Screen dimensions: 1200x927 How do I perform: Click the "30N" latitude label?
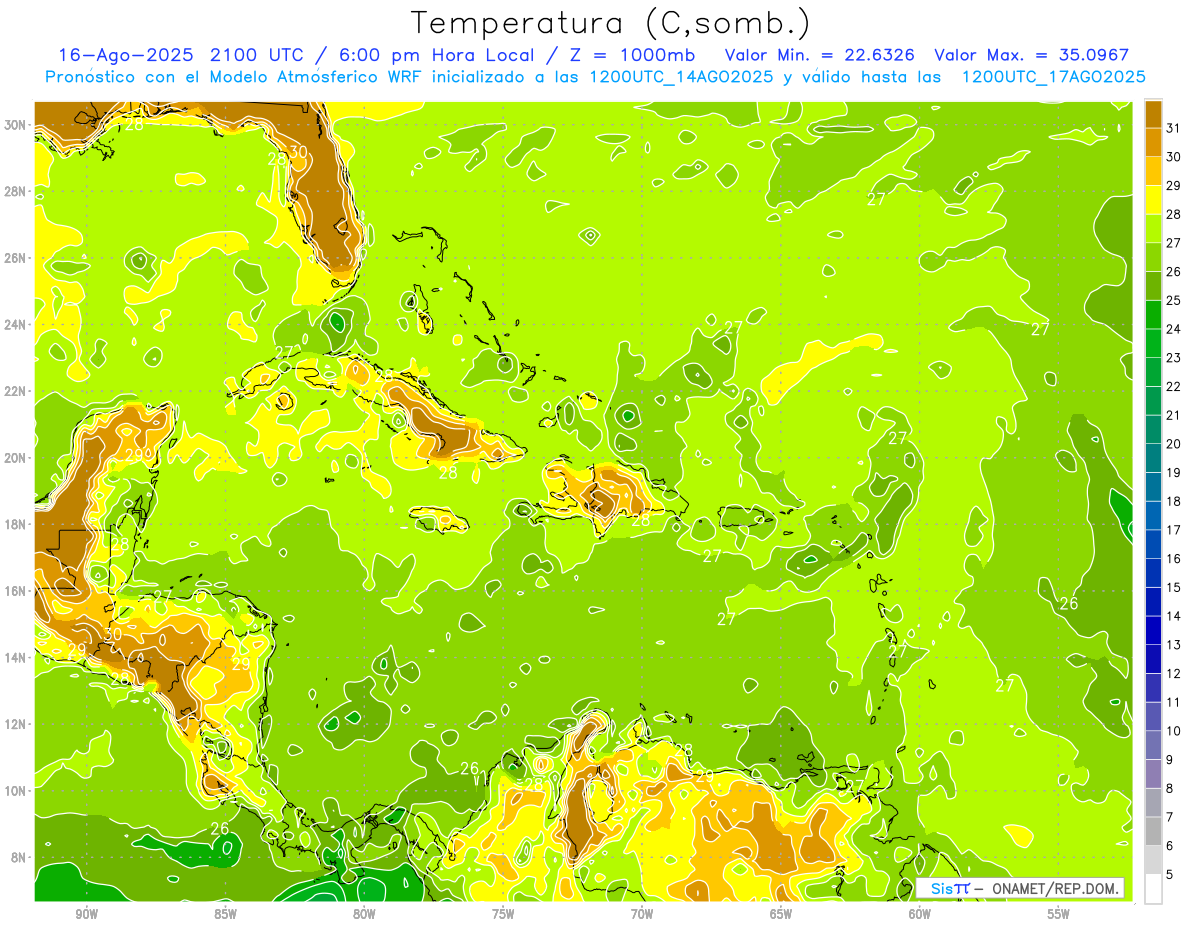(15, 125)
